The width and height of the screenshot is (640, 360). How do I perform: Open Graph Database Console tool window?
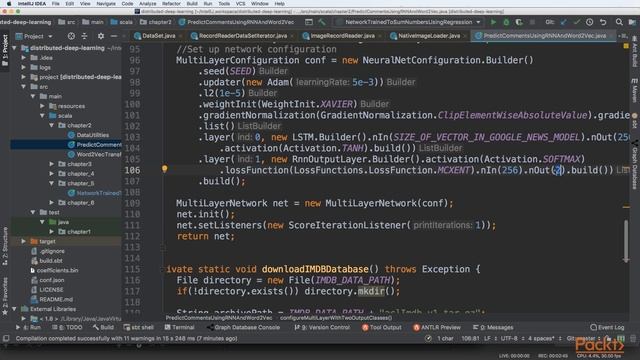pyautogui.click(x=243, y=327)
